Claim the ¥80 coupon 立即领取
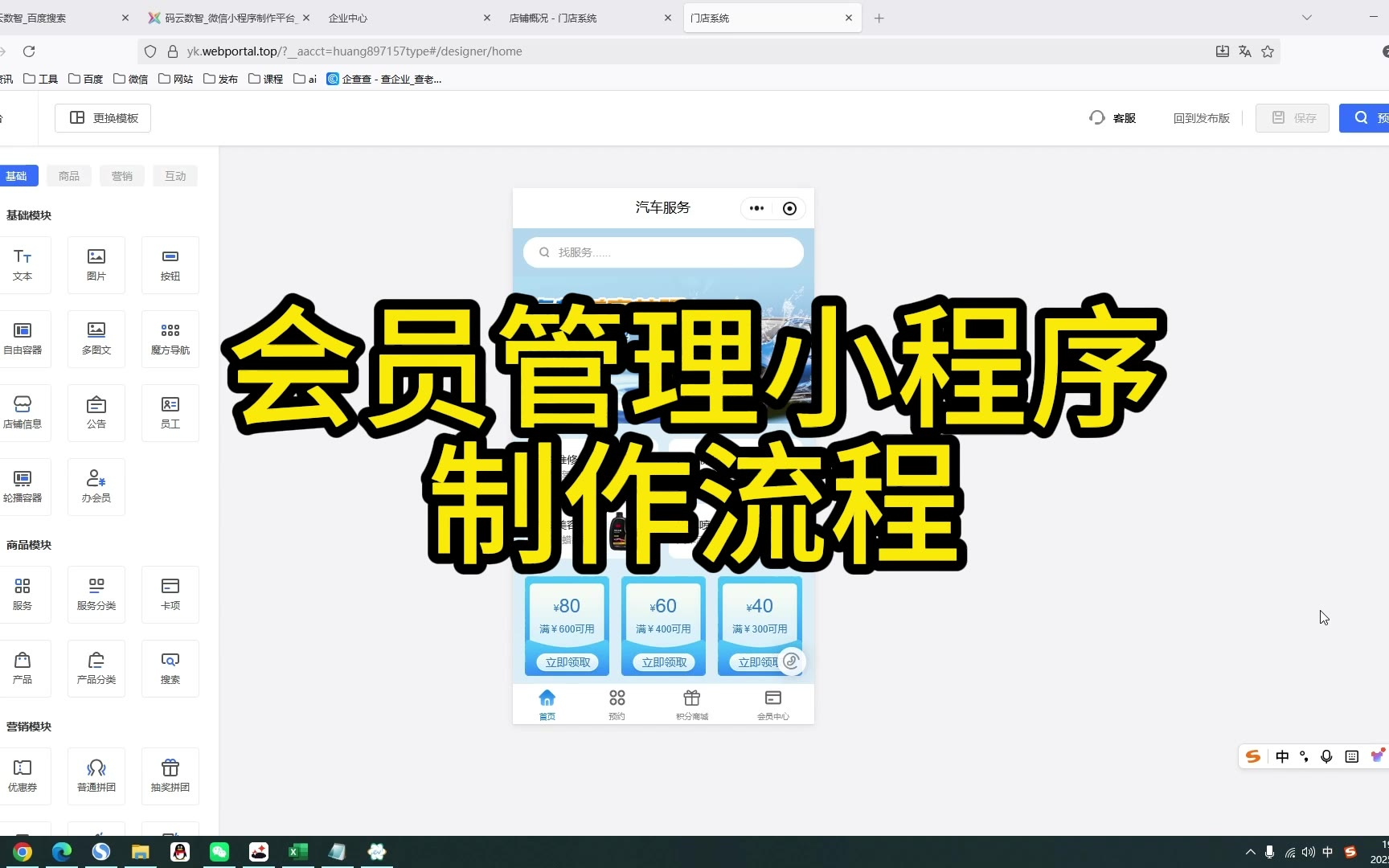This screenshot has height=868, width=1389. [x=567, y=662]
